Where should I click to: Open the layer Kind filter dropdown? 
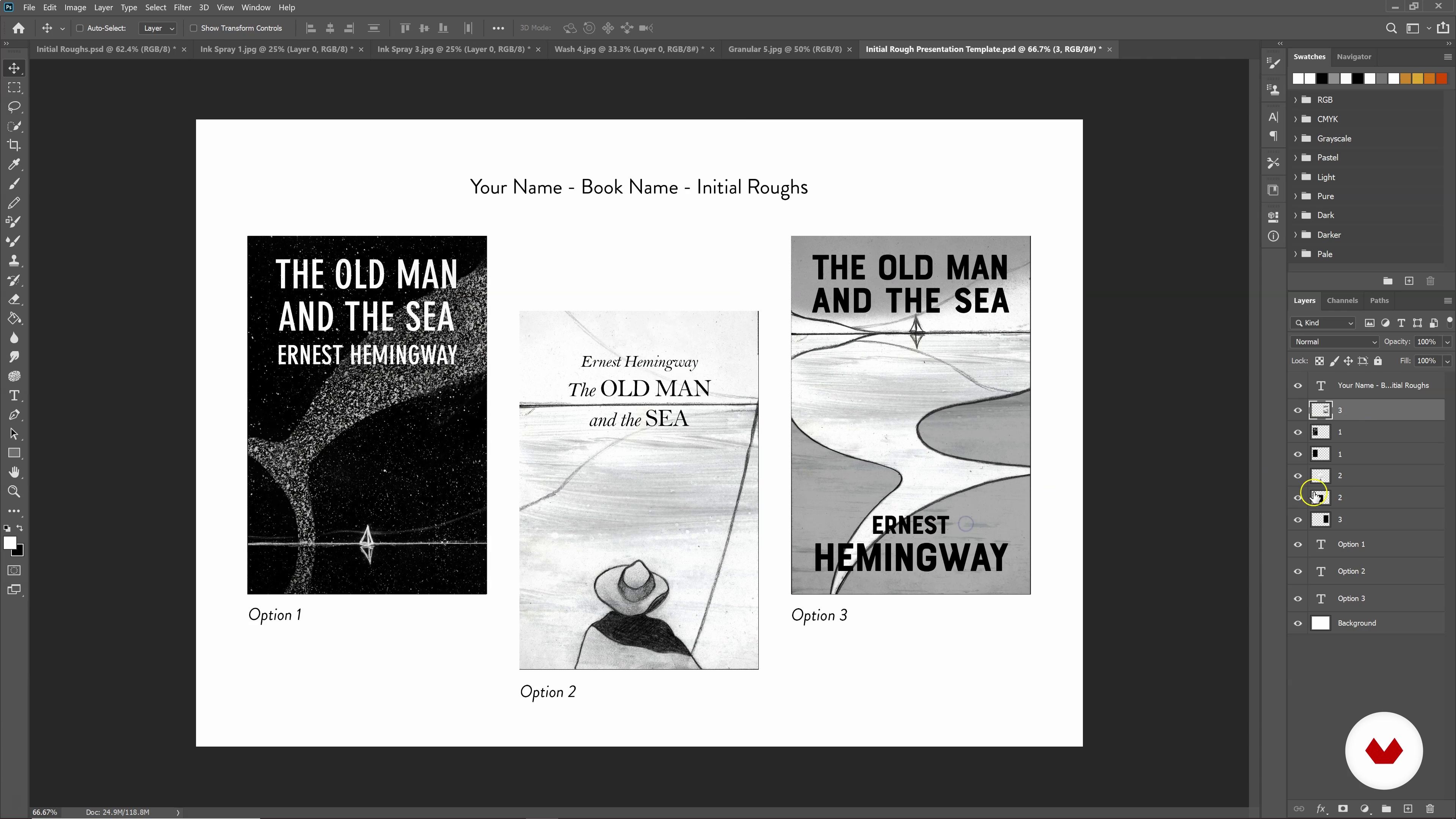tap(1324, 323)
